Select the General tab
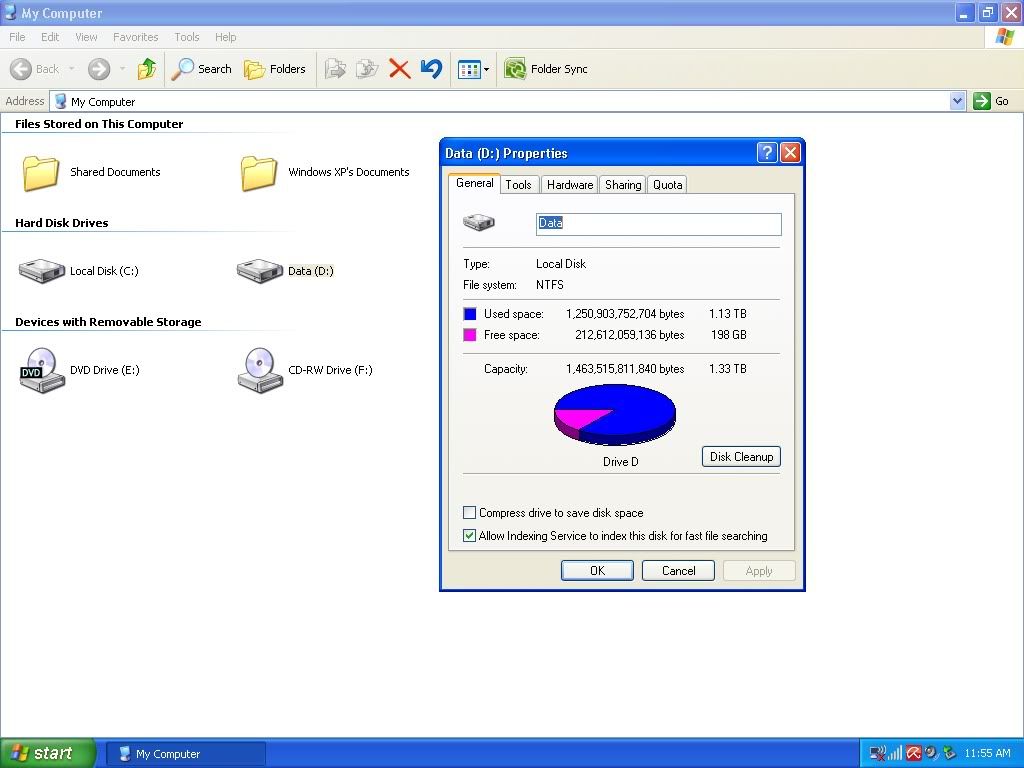The width and height of the screenshot is (1024, 768). pos(475,184)
